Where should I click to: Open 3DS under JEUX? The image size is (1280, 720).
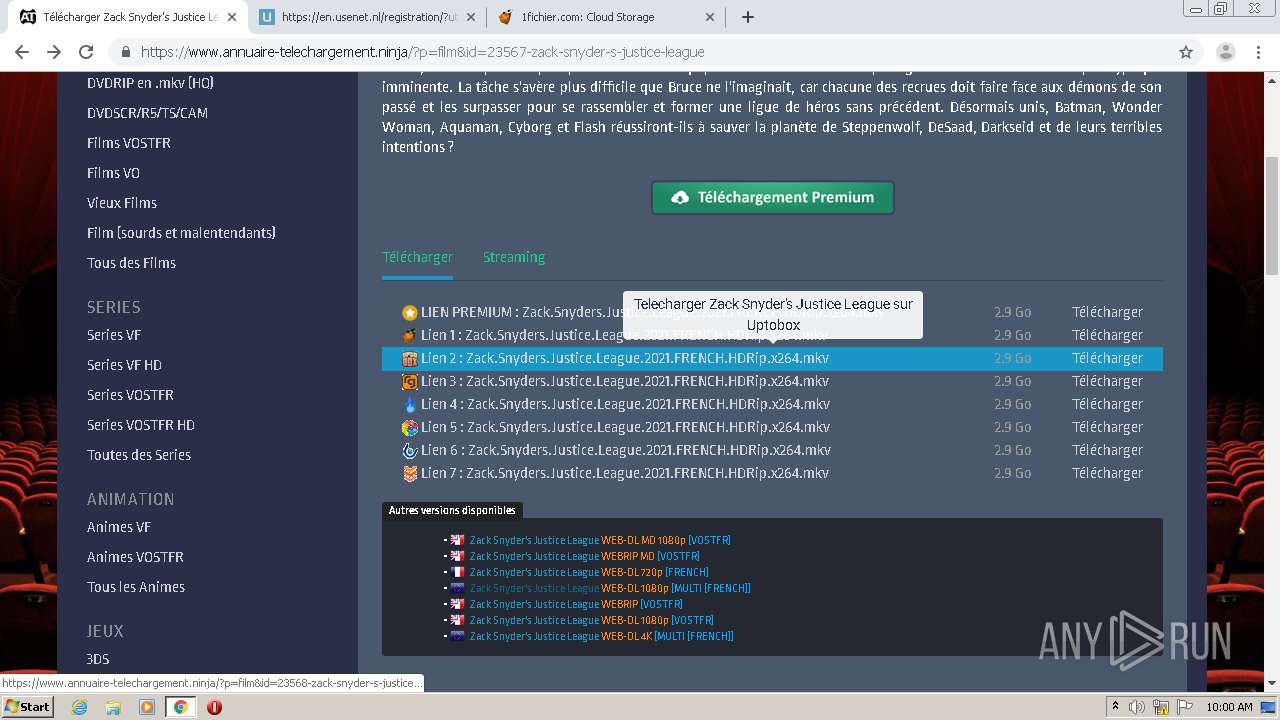[98, 659]
